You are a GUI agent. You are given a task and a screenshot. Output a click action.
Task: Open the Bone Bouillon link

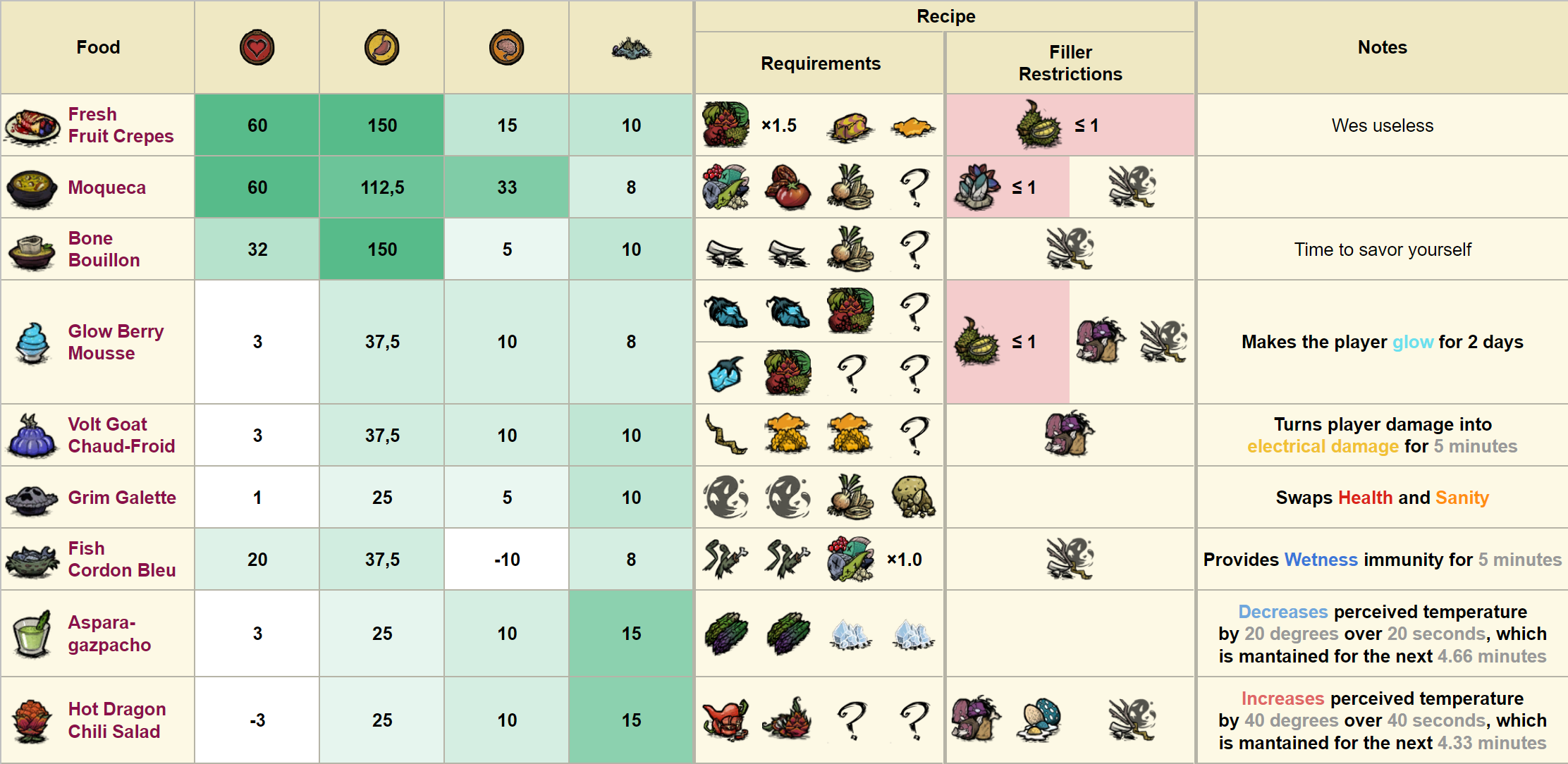point(104,249)
